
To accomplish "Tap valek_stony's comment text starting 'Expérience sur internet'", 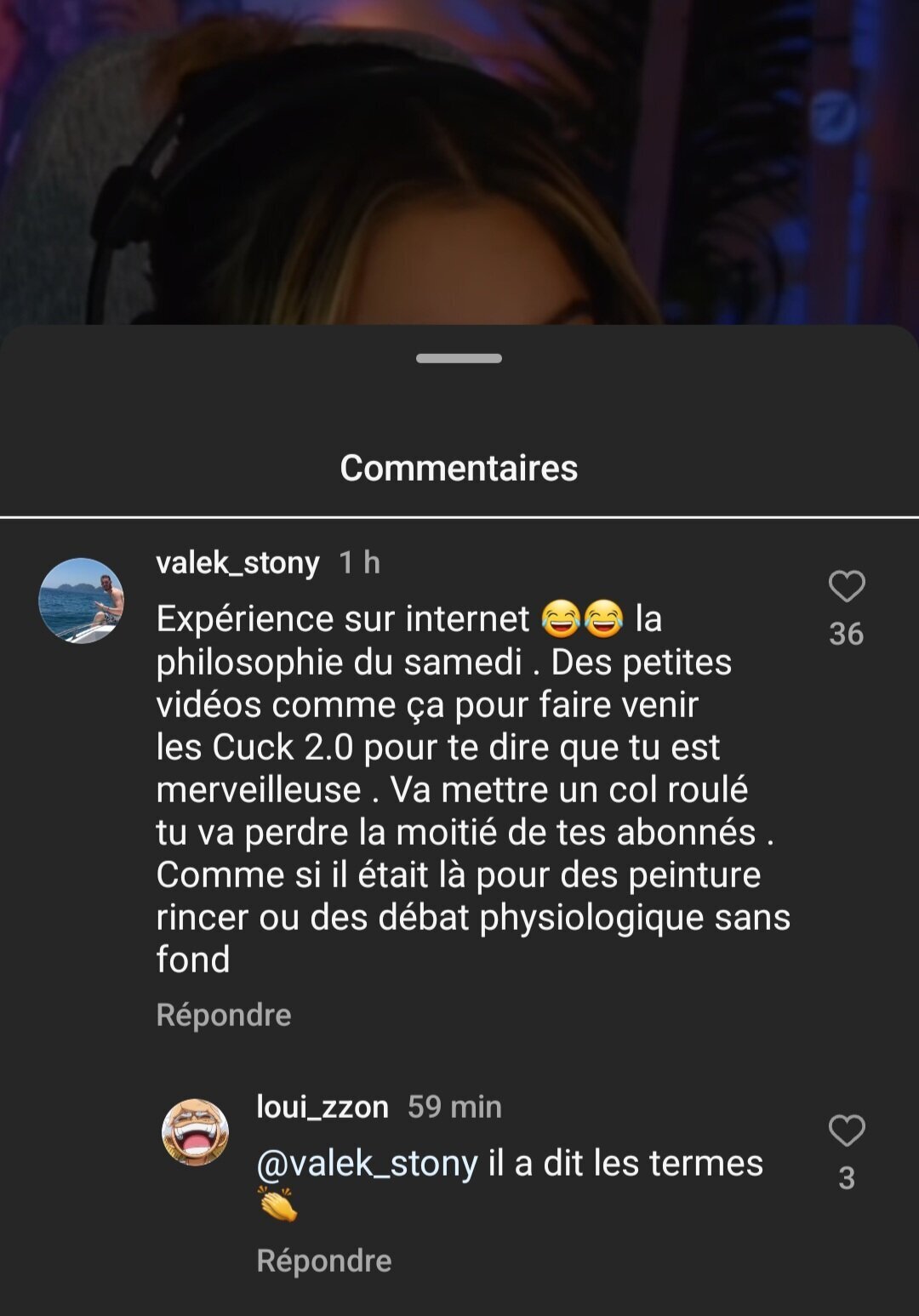I will [x=473, y=789].
